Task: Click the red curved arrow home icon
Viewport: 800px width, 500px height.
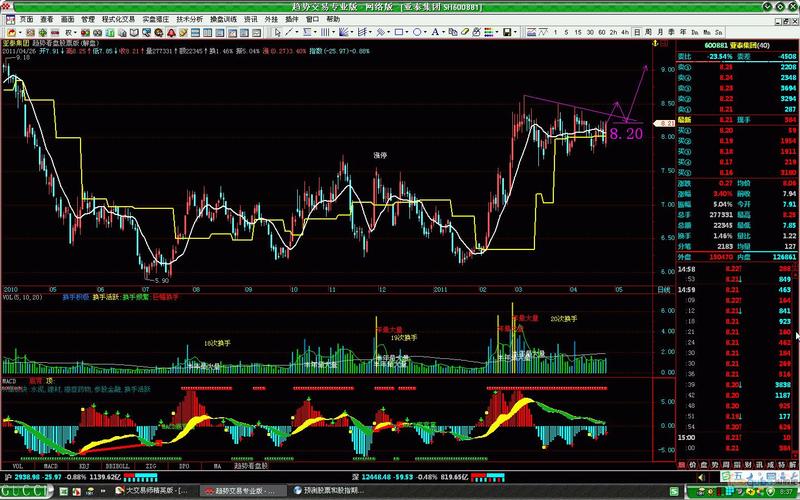Action: coord(11,33)
